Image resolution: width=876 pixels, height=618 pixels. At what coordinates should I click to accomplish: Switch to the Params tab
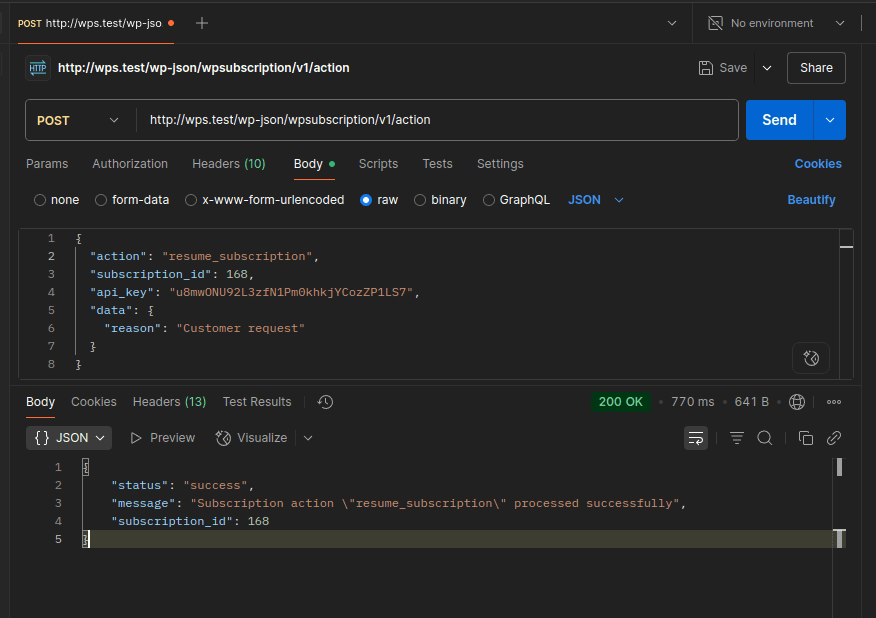click(x=47, y=164)
